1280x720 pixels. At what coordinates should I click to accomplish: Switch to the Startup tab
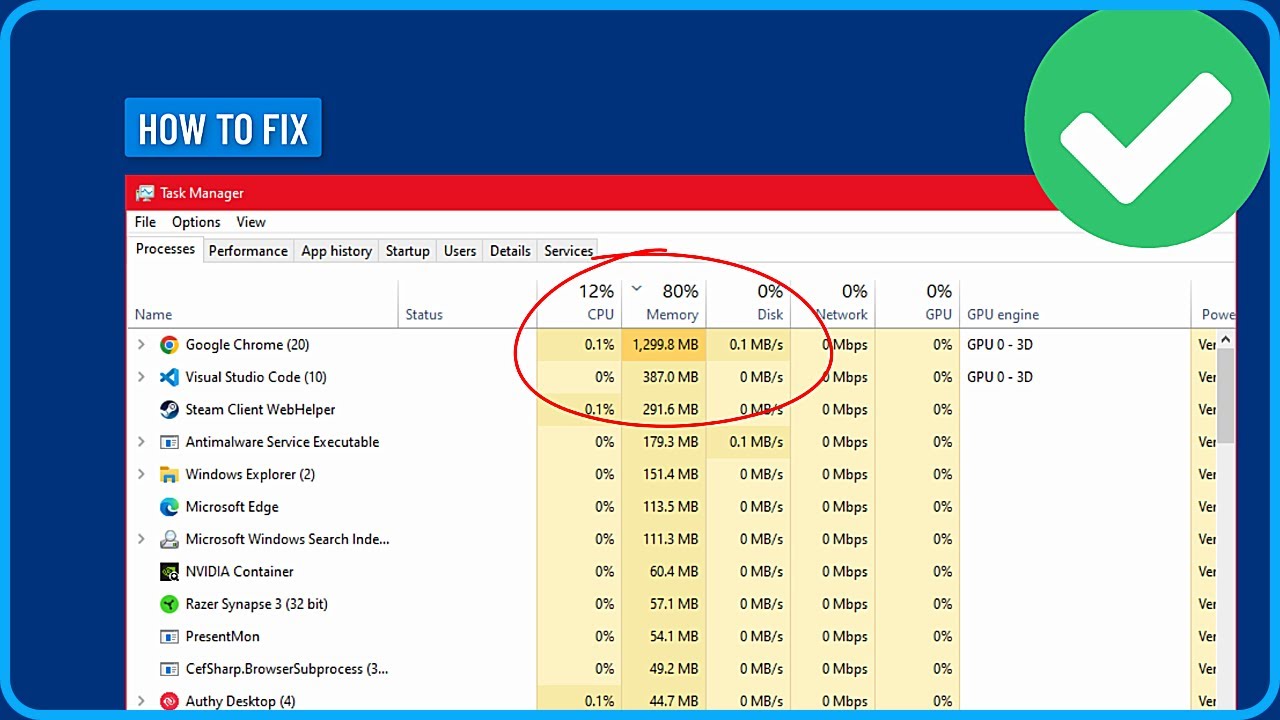tap(408, 251)
